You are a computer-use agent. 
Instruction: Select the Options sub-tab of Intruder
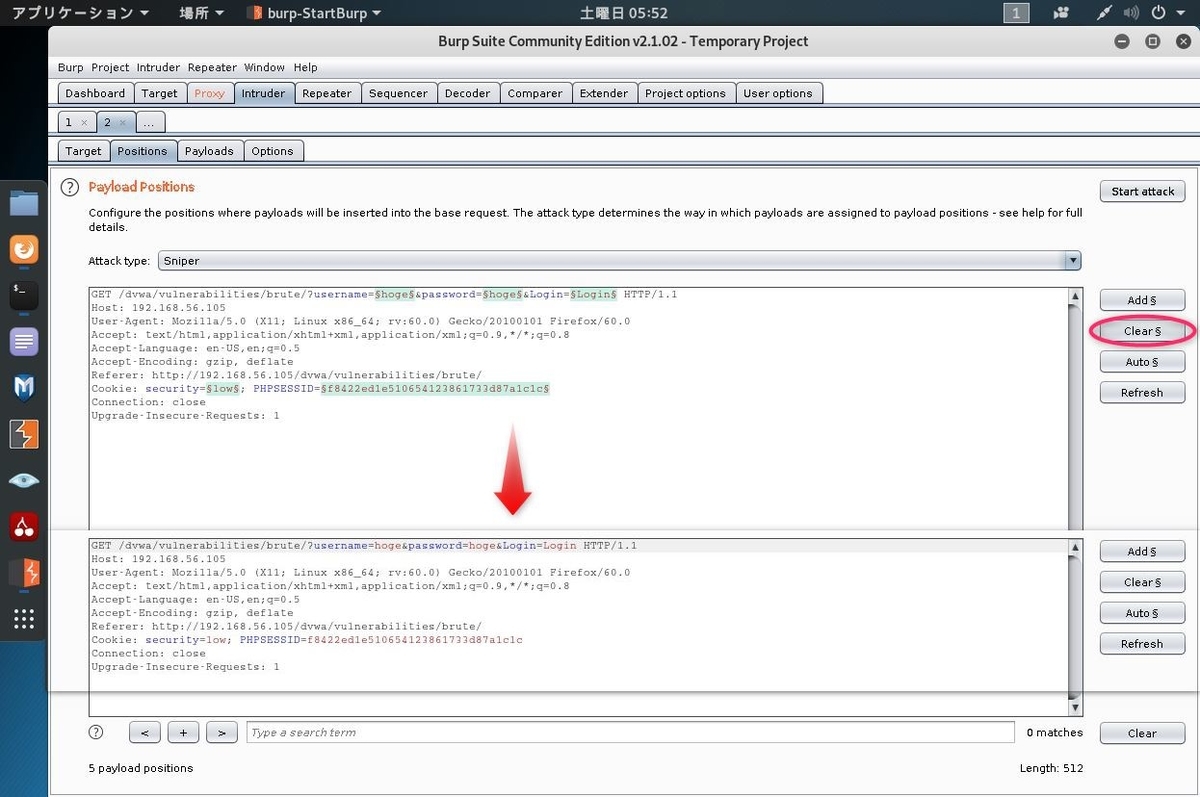(x=273, y=151)
